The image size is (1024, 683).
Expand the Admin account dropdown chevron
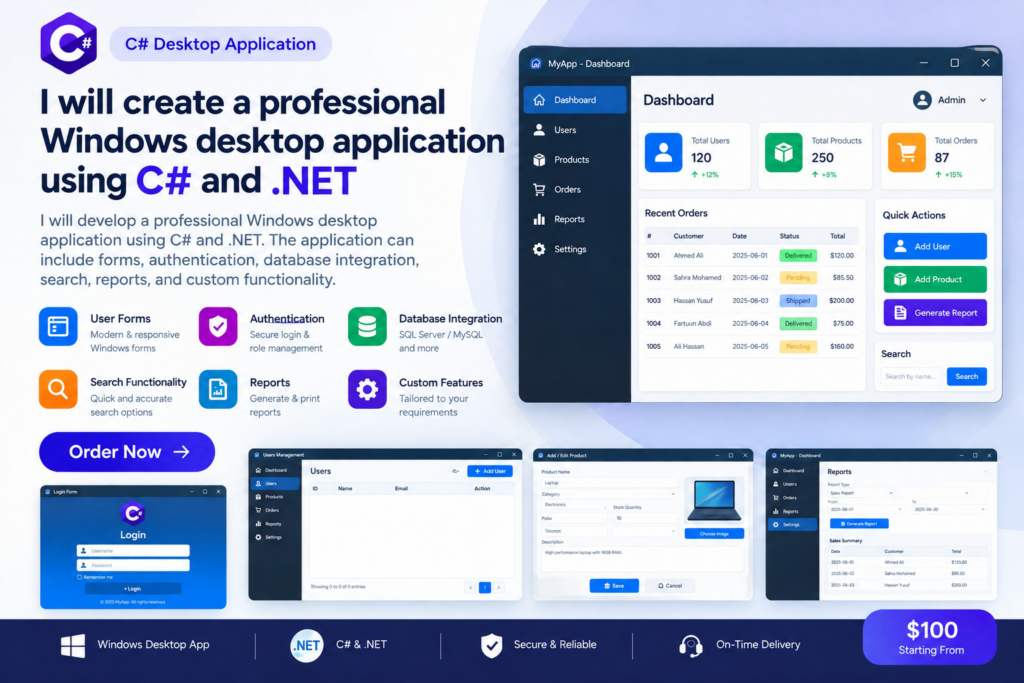983,100
